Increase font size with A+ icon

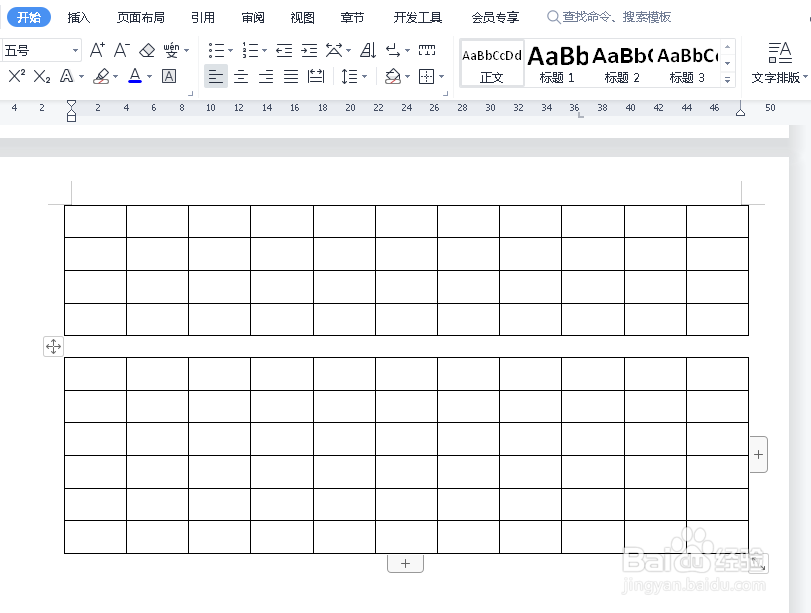[x=97, y=50]
